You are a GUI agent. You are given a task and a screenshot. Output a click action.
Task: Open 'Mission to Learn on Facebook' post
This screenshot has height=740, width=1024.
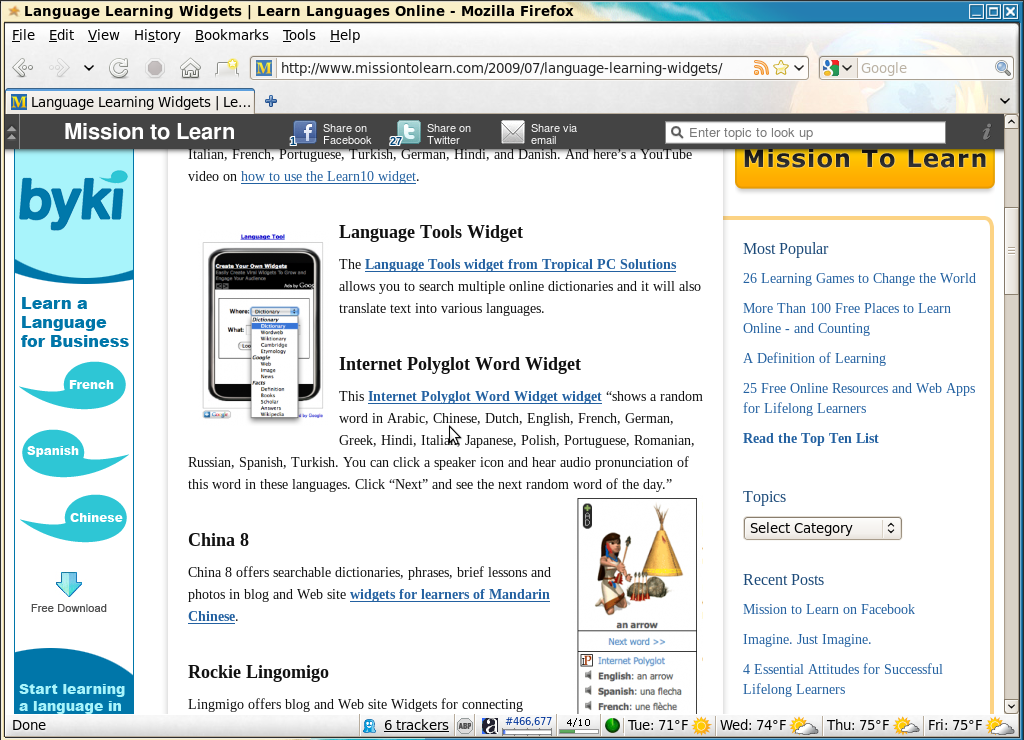829,609
